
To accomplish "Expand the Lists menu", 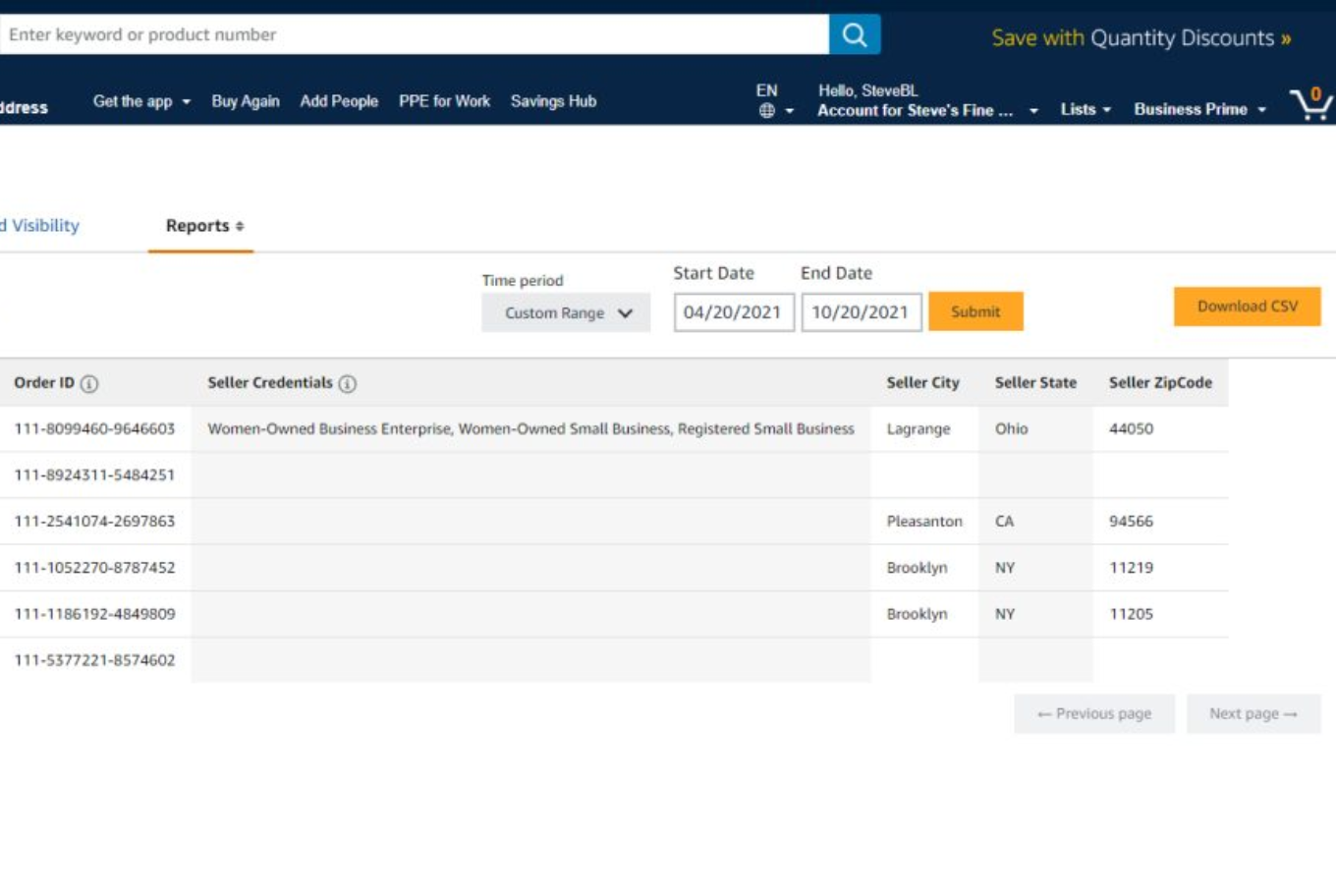I will 1085,109.
